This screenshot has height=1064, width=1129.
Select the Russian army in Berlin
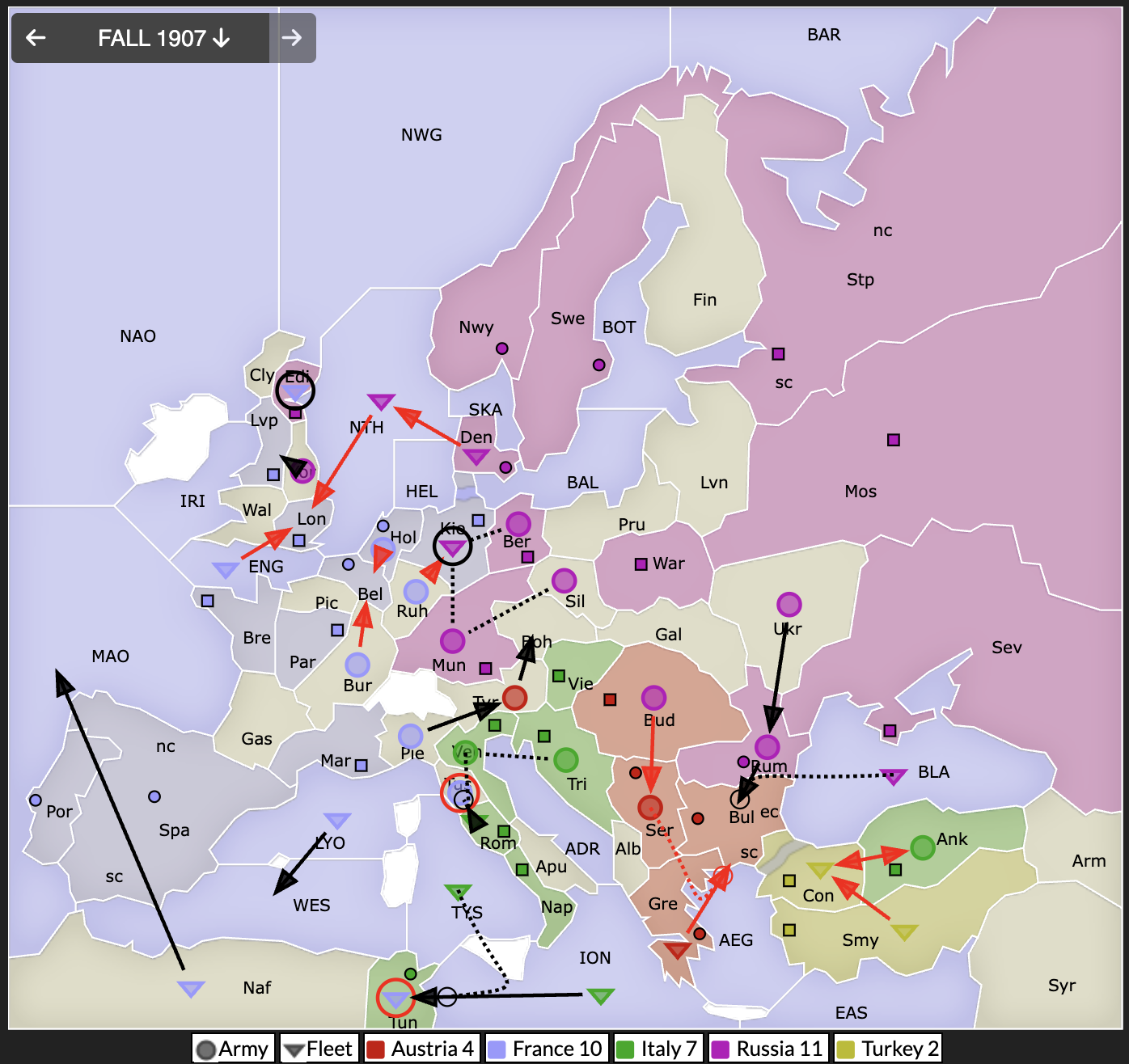(518, 524)
